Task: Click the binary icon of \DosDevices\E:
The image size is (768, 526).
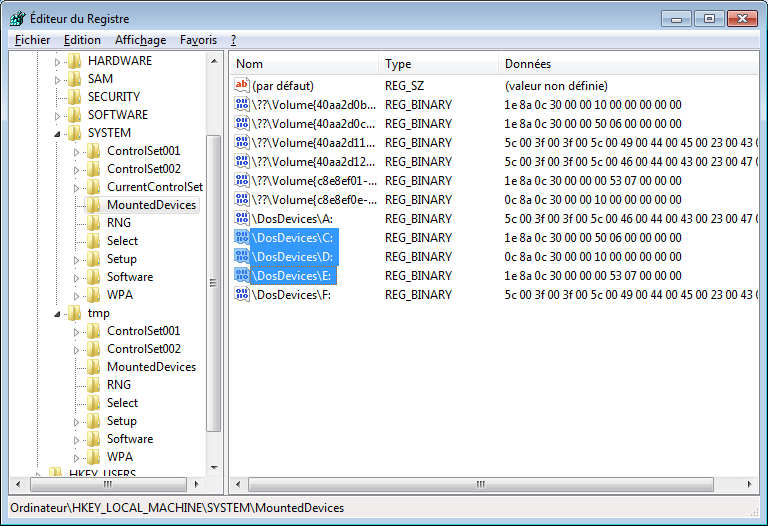Action: tap(242, 276)
